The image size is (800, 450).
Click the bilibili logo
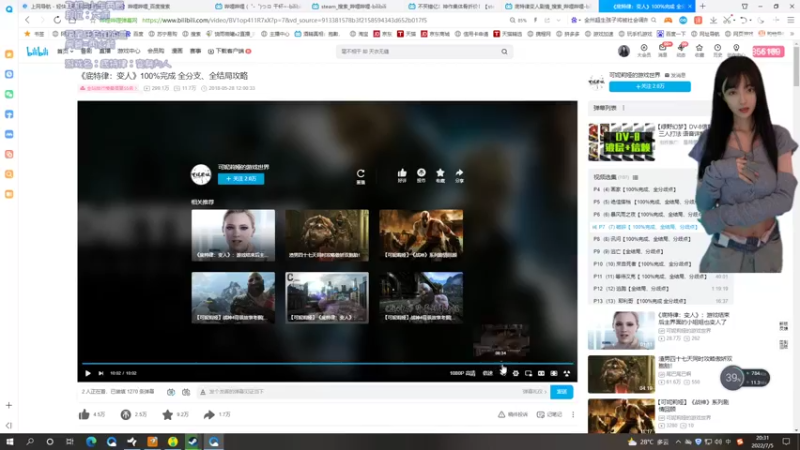37,52
